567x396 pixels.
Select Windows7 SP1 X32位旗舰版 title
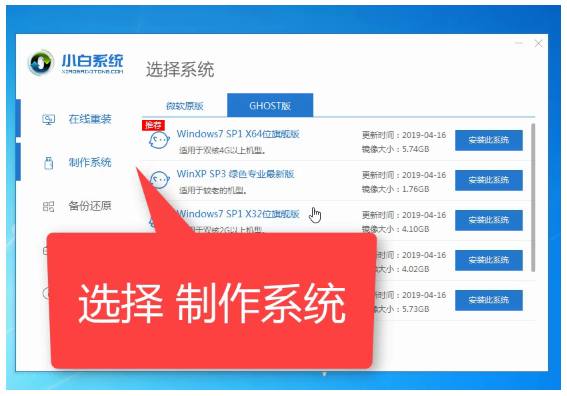point(238,214)
